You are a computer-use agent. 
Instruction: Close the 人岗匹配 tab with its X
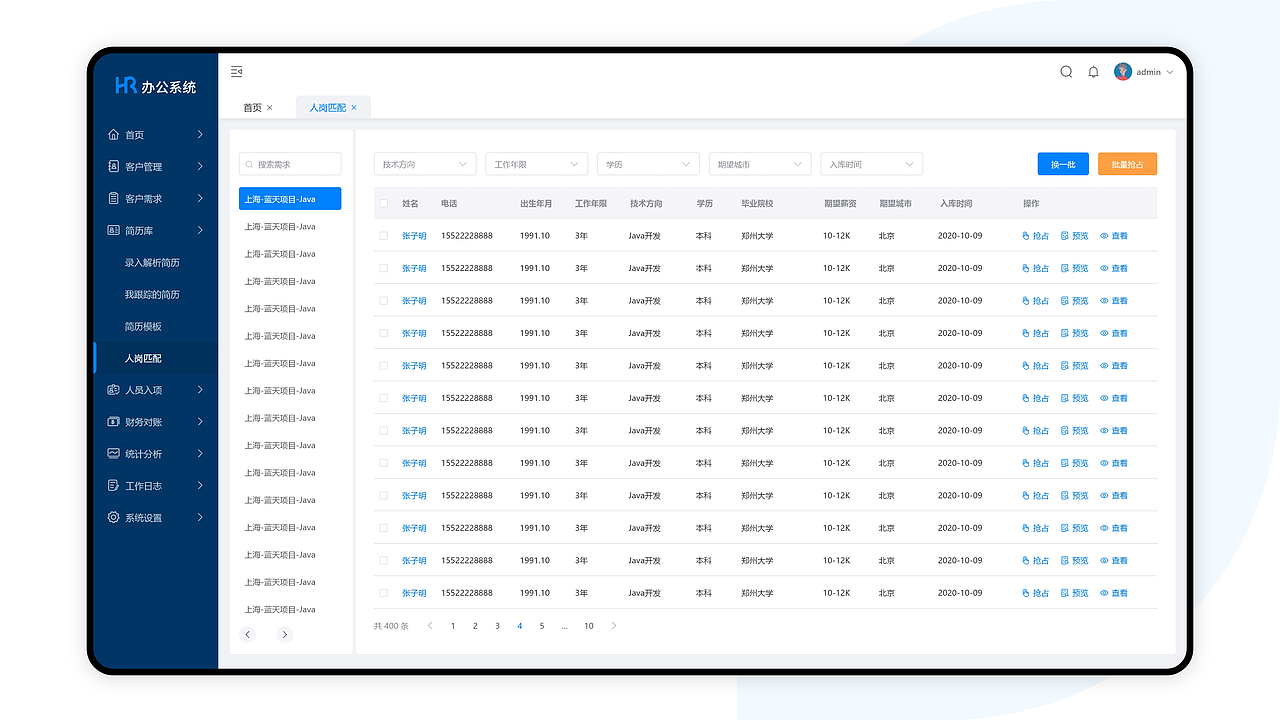click(354, 108)
